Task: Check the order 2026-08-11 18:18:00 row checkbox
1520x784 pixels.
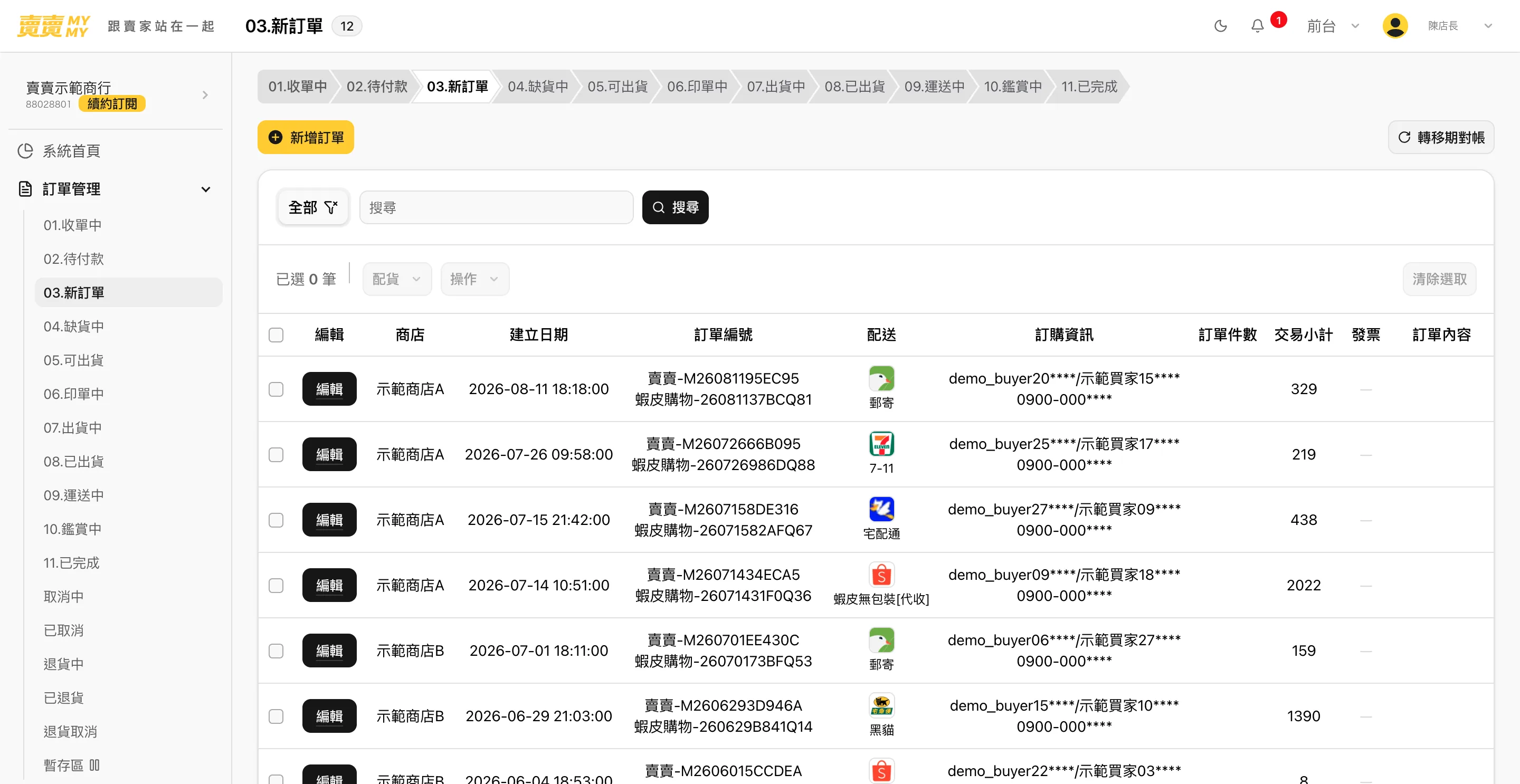Action: click(275, 389)
